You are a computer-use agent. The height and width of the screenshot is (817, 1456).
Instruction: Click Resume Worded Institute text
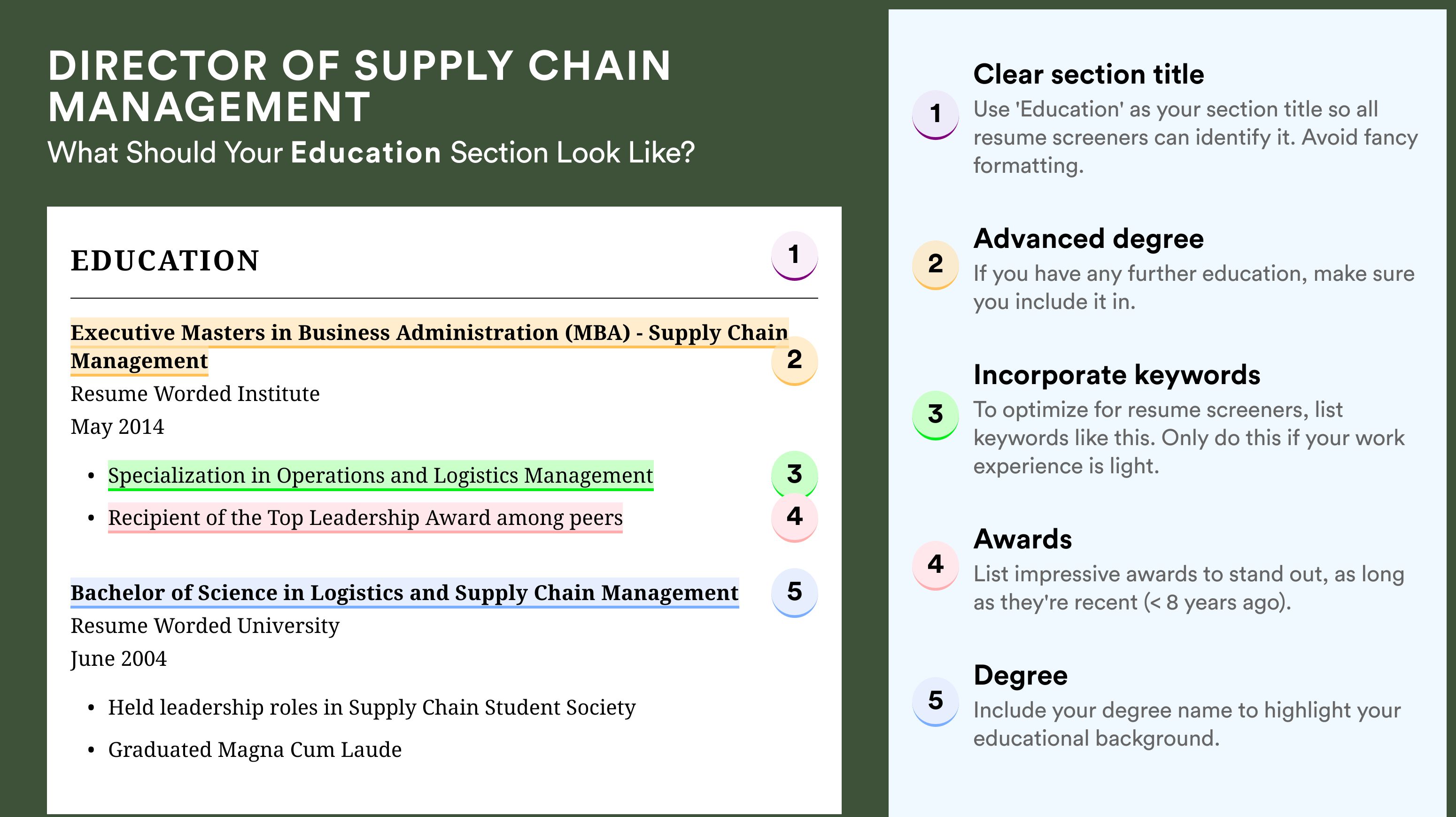pos(195,394)
